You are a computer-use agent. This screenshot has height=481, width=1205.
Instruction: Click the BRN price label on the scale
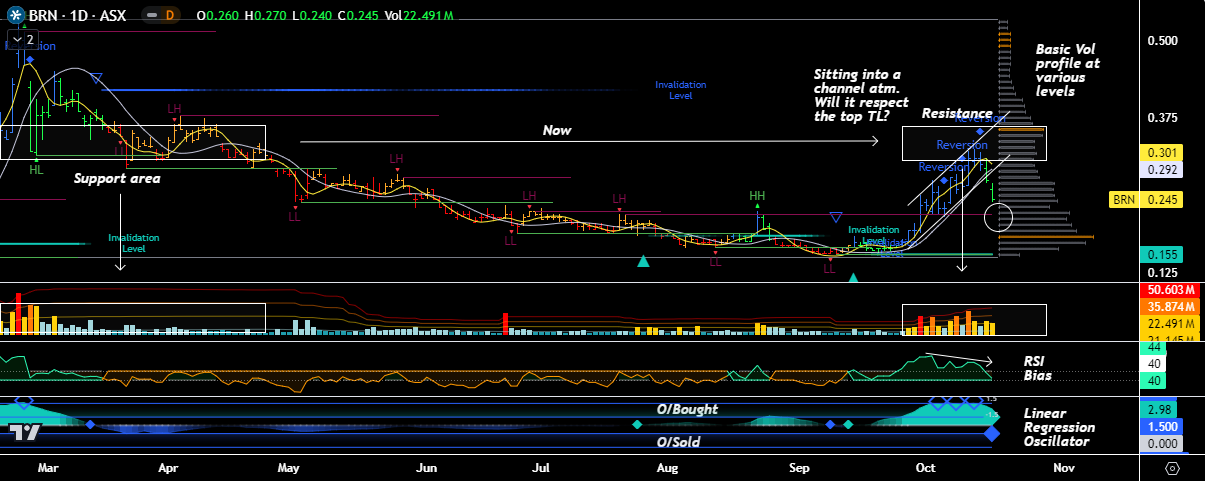click(x=1126, y=200)
